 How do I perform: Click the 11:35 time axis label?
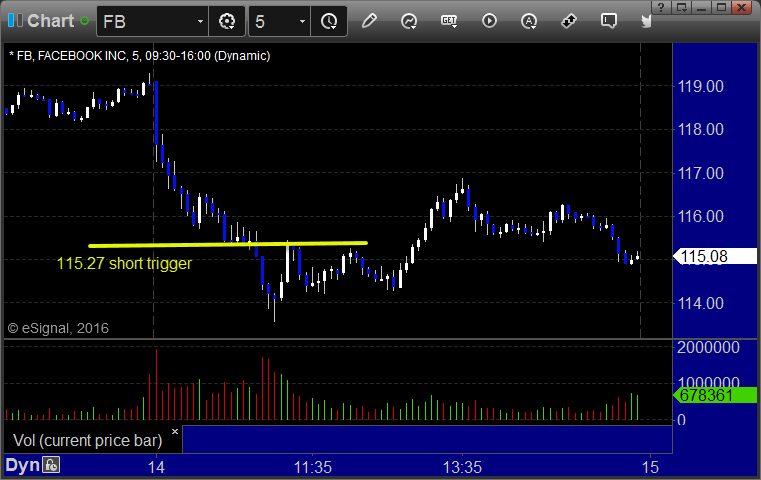click(313, 467)
